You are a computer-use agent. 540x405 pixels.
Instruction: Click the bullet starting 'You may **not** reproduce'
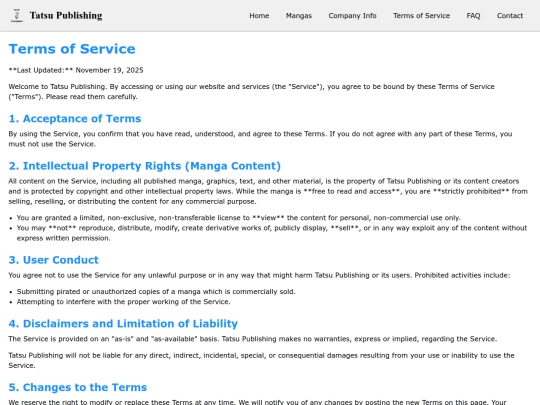pos(272,233)
